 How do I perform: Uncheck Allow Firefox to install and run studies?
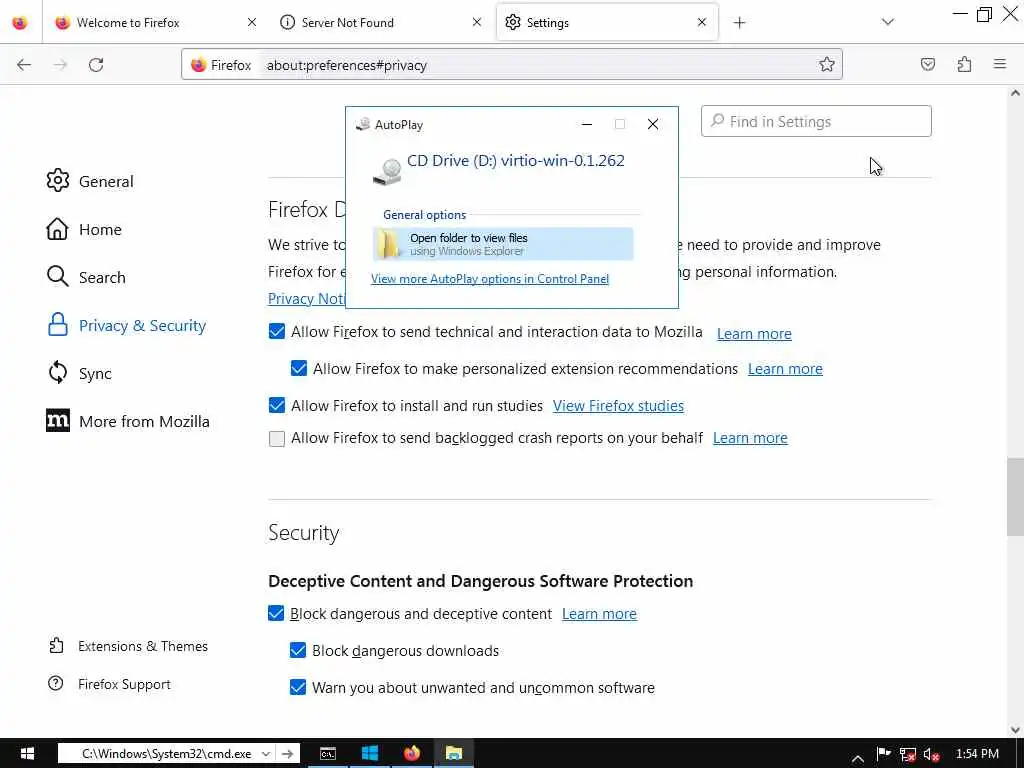tap(277, 406)
